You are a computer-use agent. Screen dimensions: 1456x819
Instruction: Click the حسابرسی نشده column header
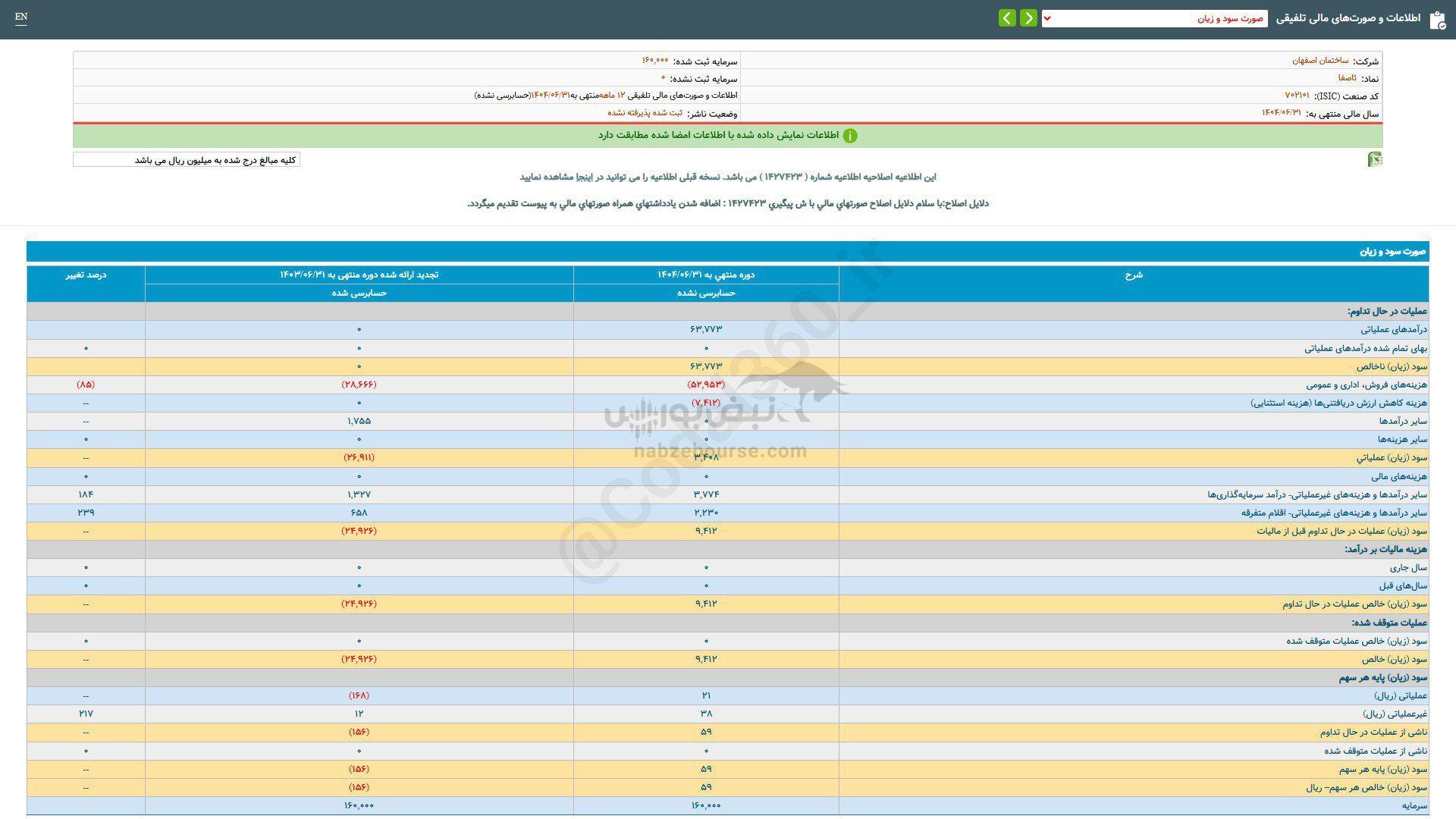705,293
